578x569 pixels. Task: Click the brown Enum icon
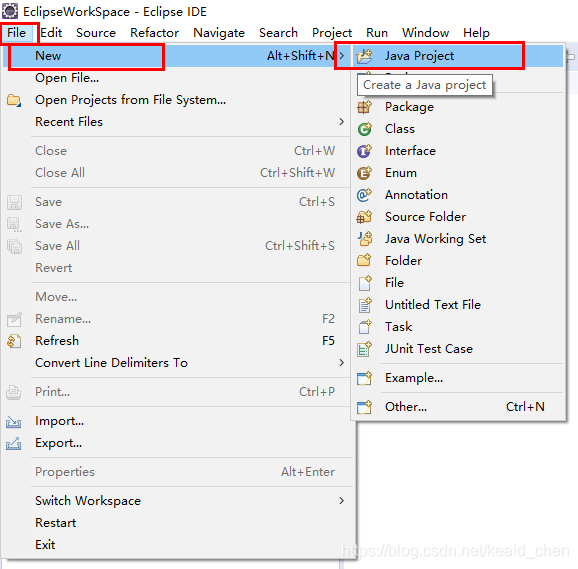[365, 173]
